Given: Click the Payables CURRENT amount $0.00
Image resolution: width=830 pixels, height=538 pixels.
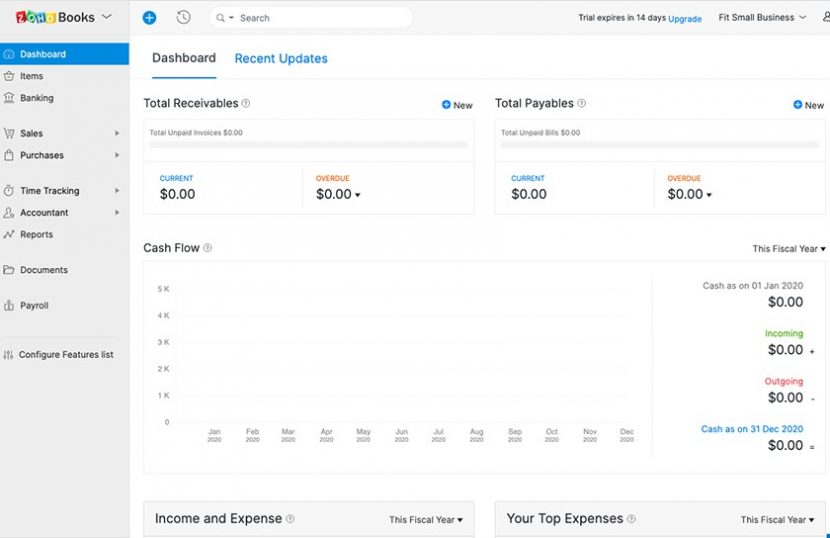Looking at the screenshot, I should (x=529, y=194).
